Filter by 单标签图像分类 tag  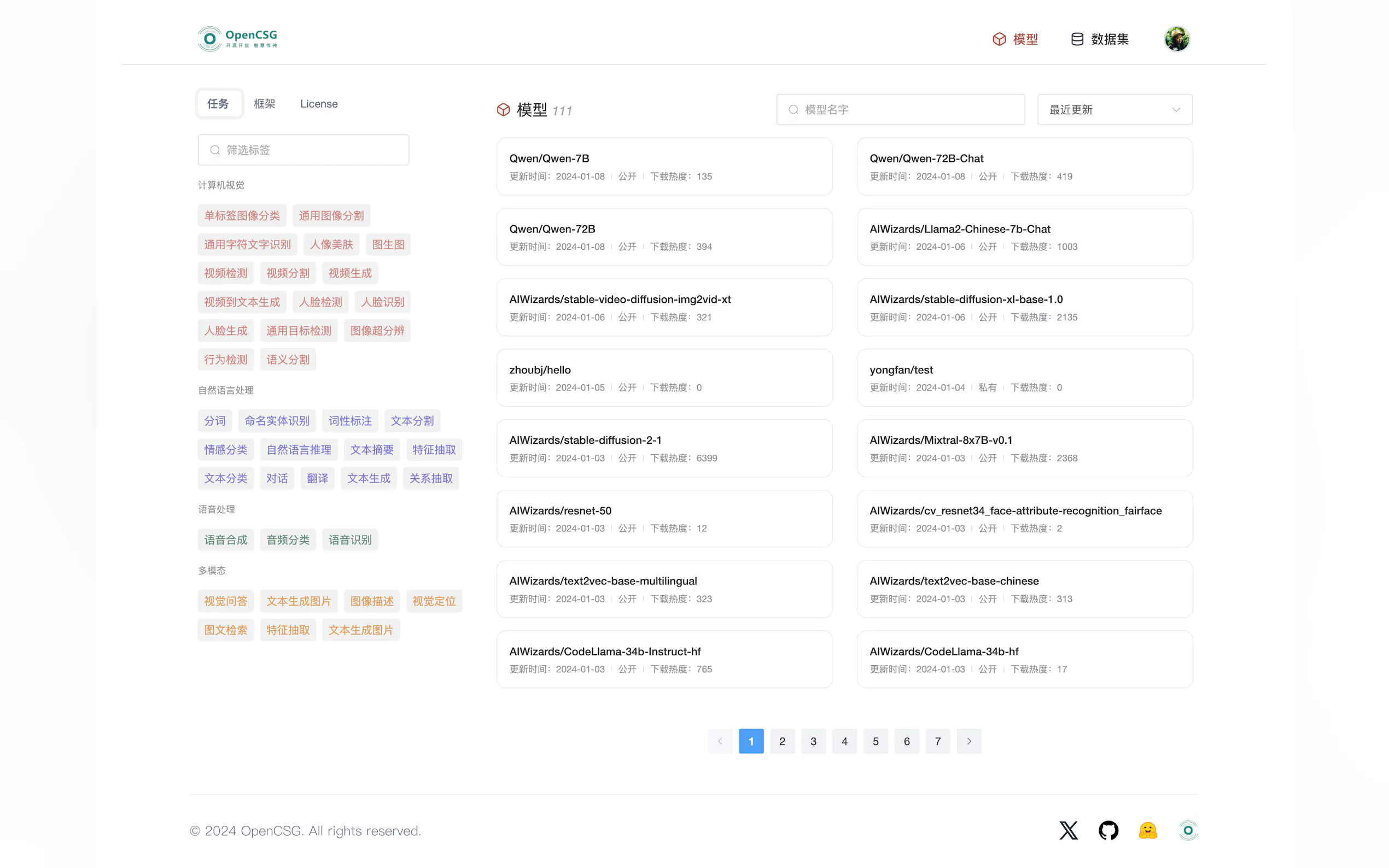click(x=242, y=216)
